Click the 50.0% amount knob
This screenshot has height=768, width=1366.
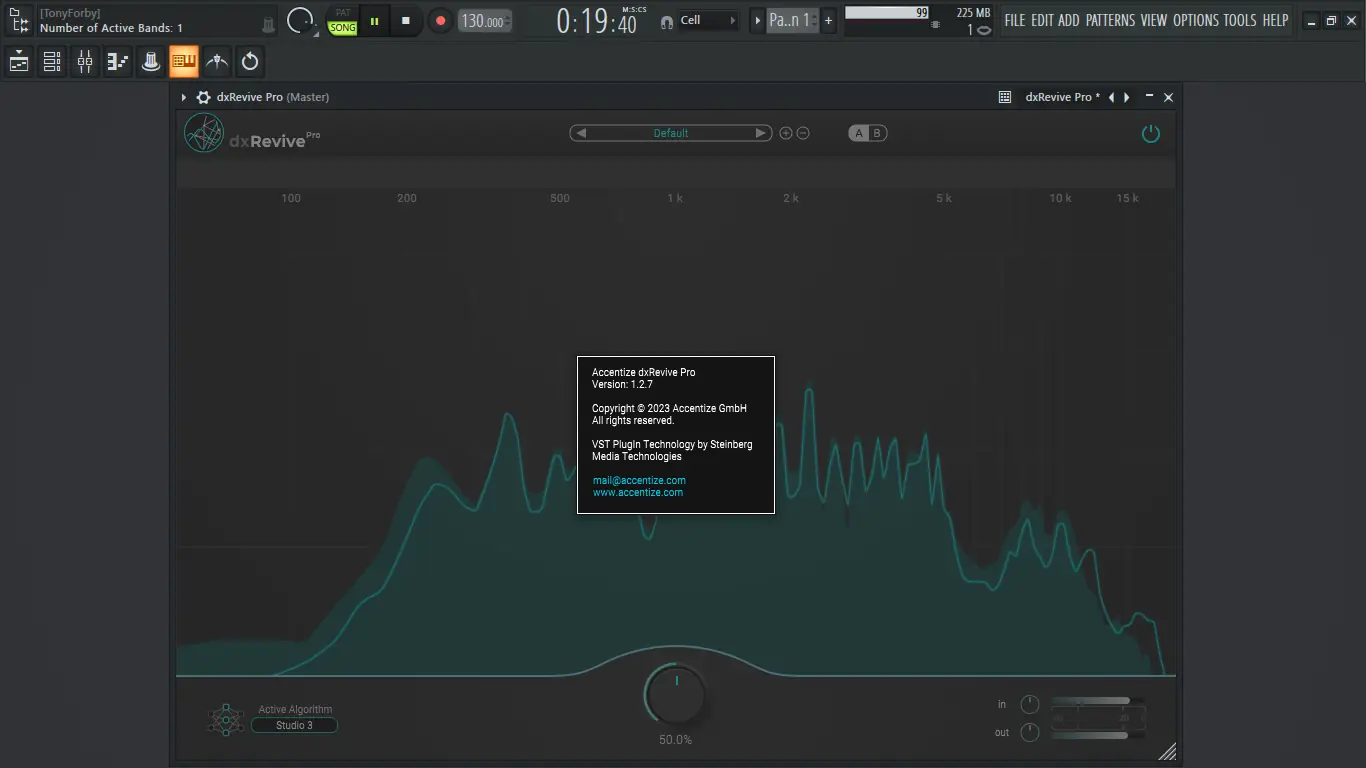click(676, 696)
